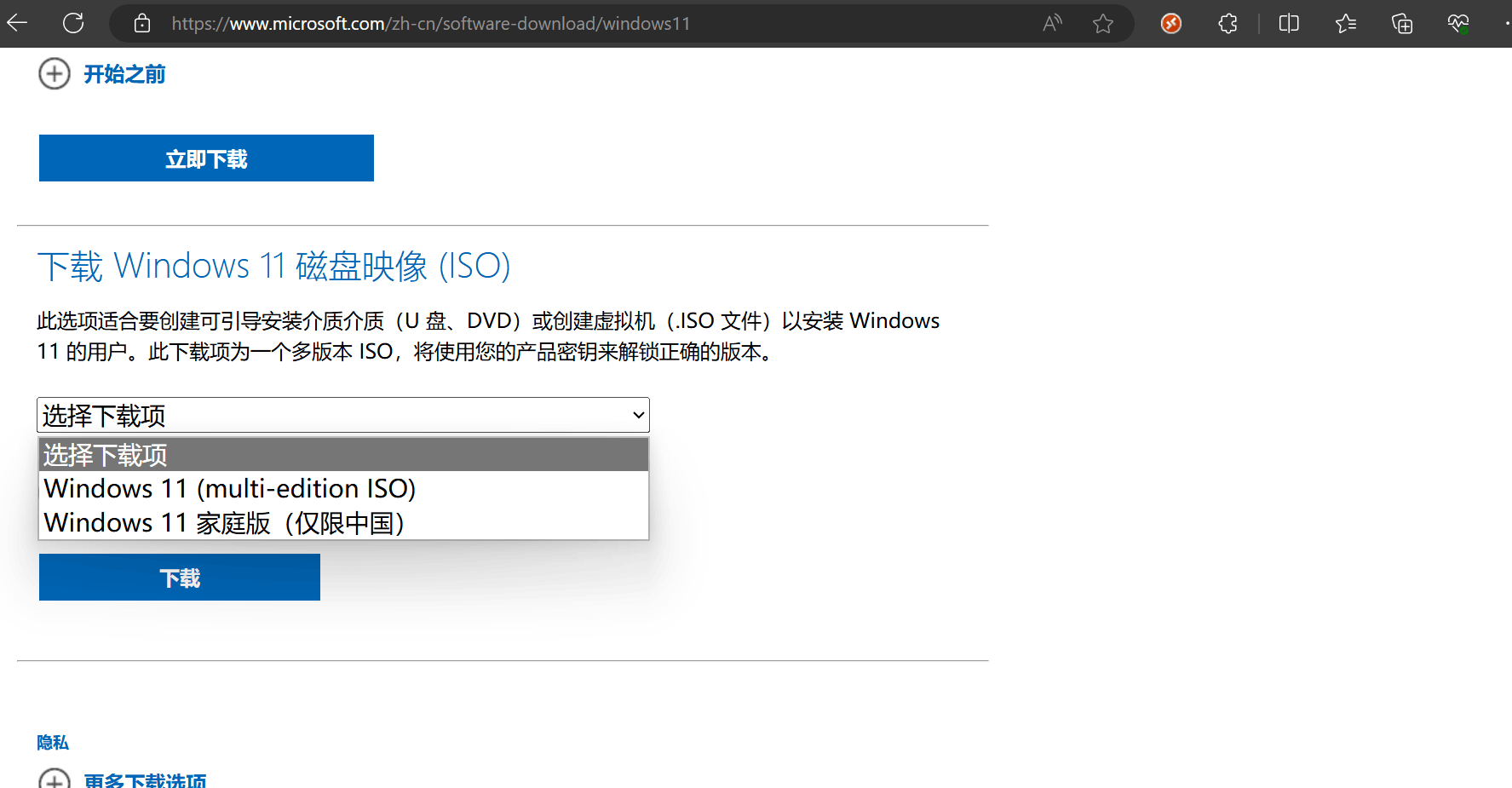Viewport: 1512px width, 788px height.
Task: Open the 隐私 link
Action: (53, 743)
